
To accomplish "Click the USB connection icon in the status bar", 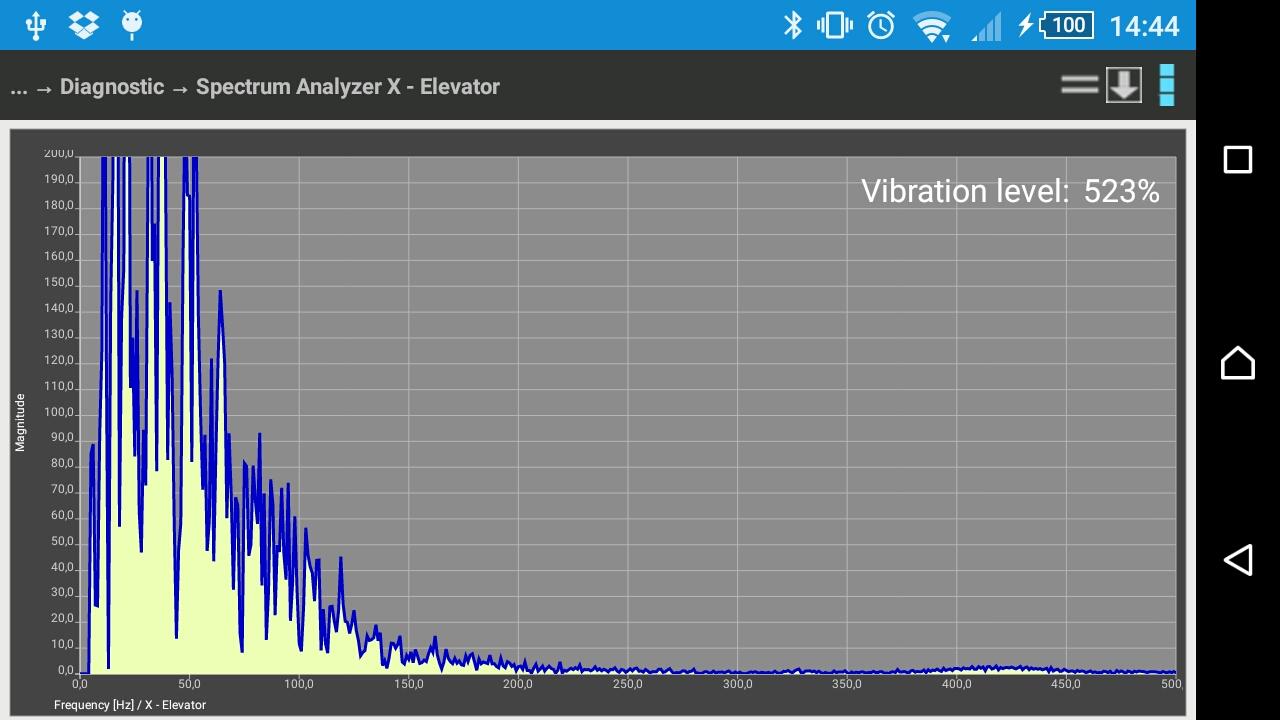I will (37, 25).
